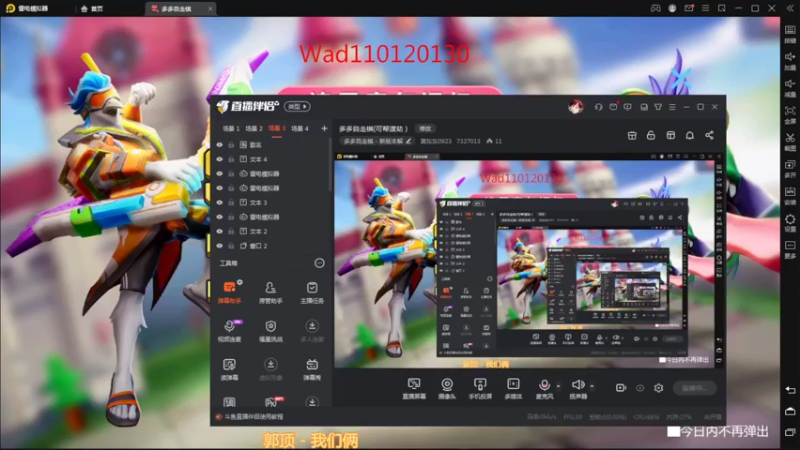800x450 pixels.
Task: Click the emulator settings gear in right sidebar
Action: point(790,219)
